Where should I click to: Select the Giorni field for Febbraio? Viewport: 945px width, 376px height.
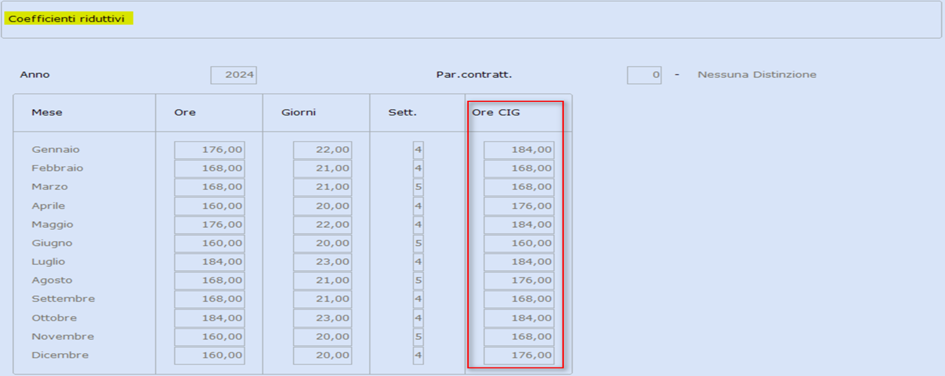322,168
